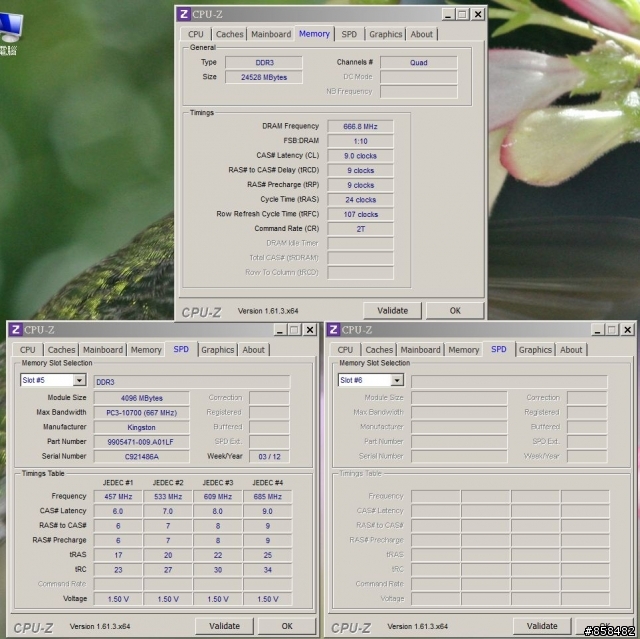The width and height of the screenshot is (640, 639).
Task: Open About tab in top window
Action: (422, 34)
